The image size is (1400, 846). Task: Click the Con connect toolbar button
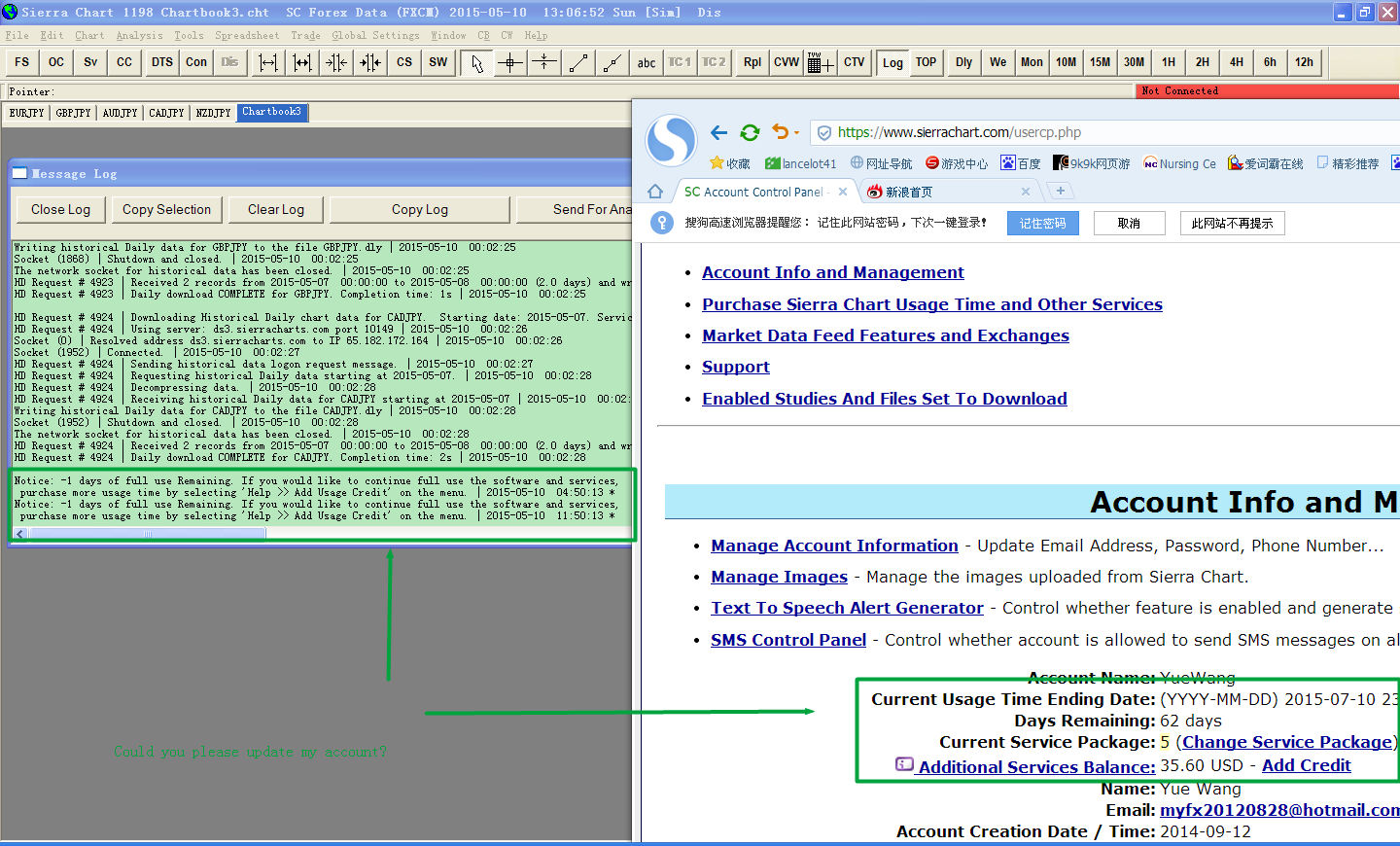[196, 62]
